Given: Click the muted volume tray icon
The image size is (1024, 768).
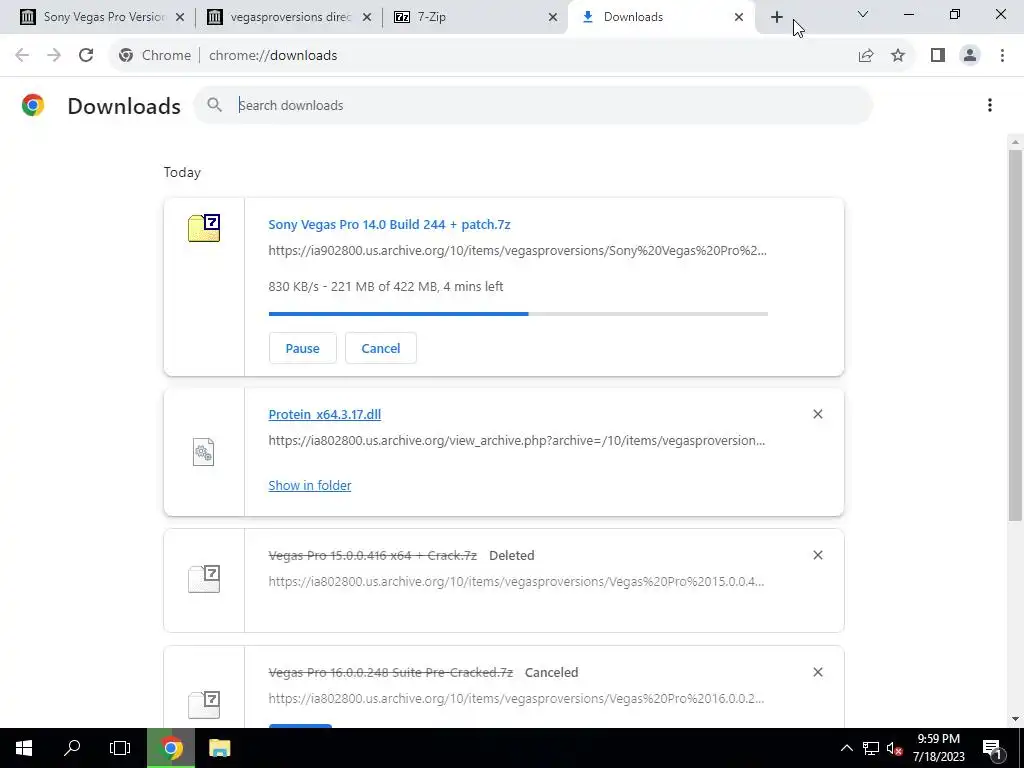Looking at the screenshot, I should point(895,748).
